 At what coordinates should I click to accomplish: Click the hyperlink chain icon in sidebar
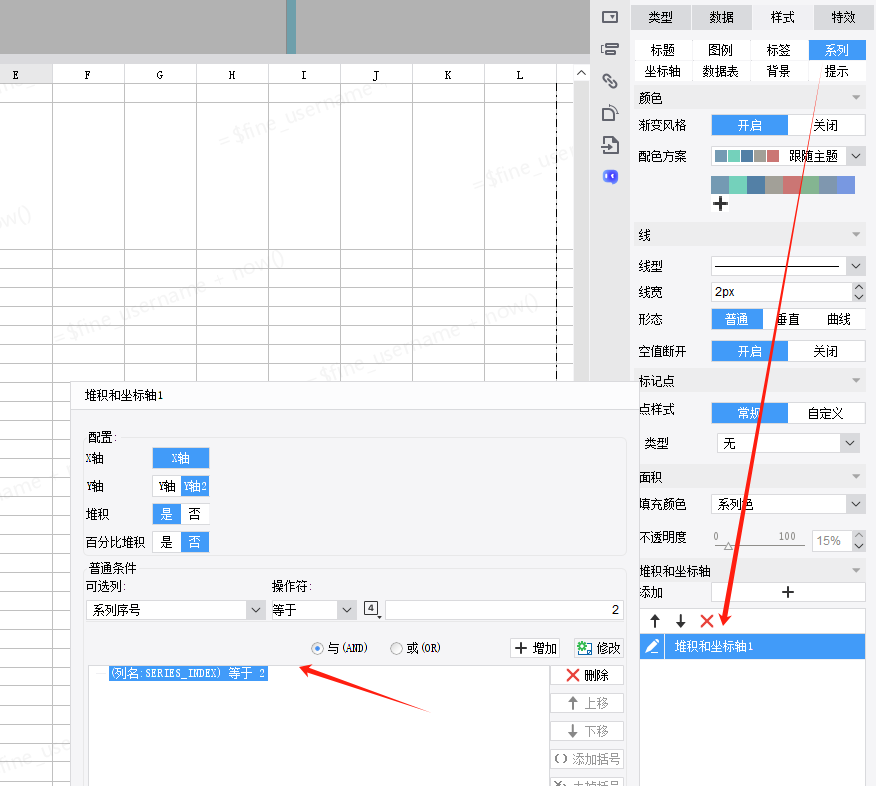click(x=610, y=81)
